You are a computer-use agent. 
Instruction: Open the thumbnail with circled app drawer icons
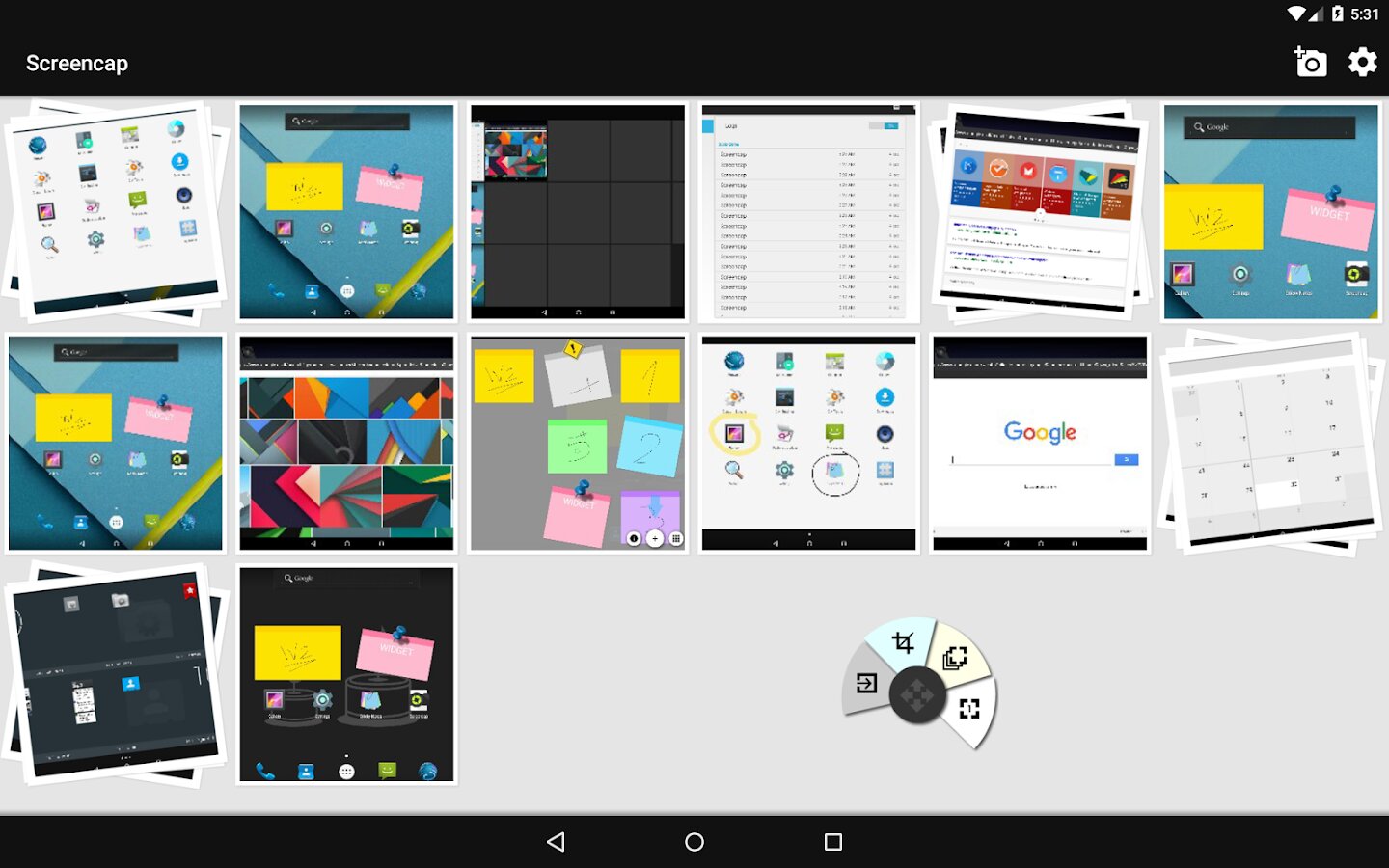[808, 444]
